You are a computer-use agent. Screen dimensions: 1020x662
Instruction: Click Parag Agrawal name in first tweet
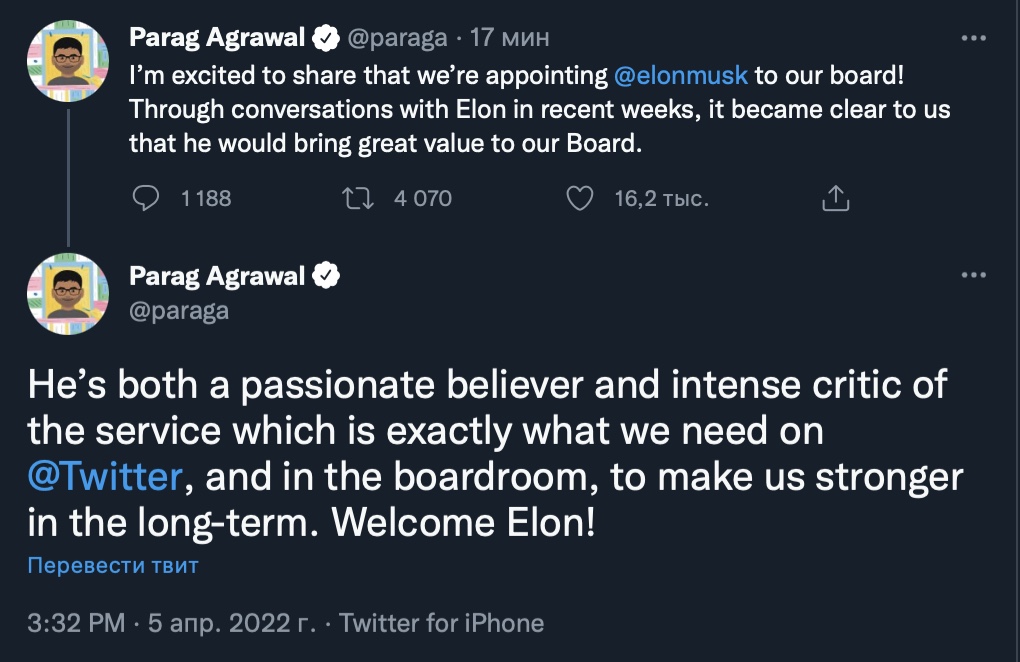(217, 38)
